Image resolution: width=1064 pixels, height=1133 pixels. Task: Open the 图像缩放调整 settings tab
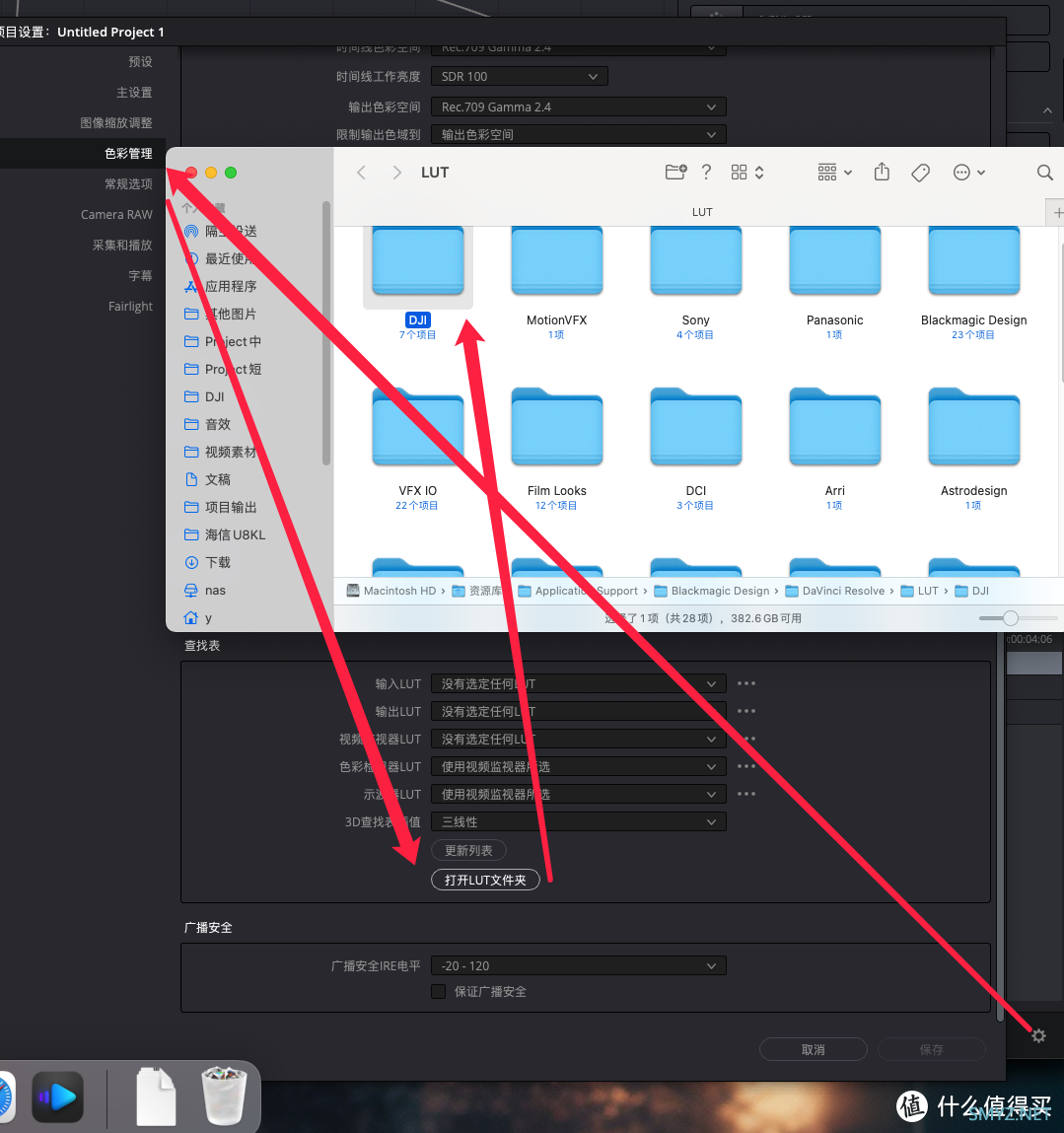(x=116, y=123)
